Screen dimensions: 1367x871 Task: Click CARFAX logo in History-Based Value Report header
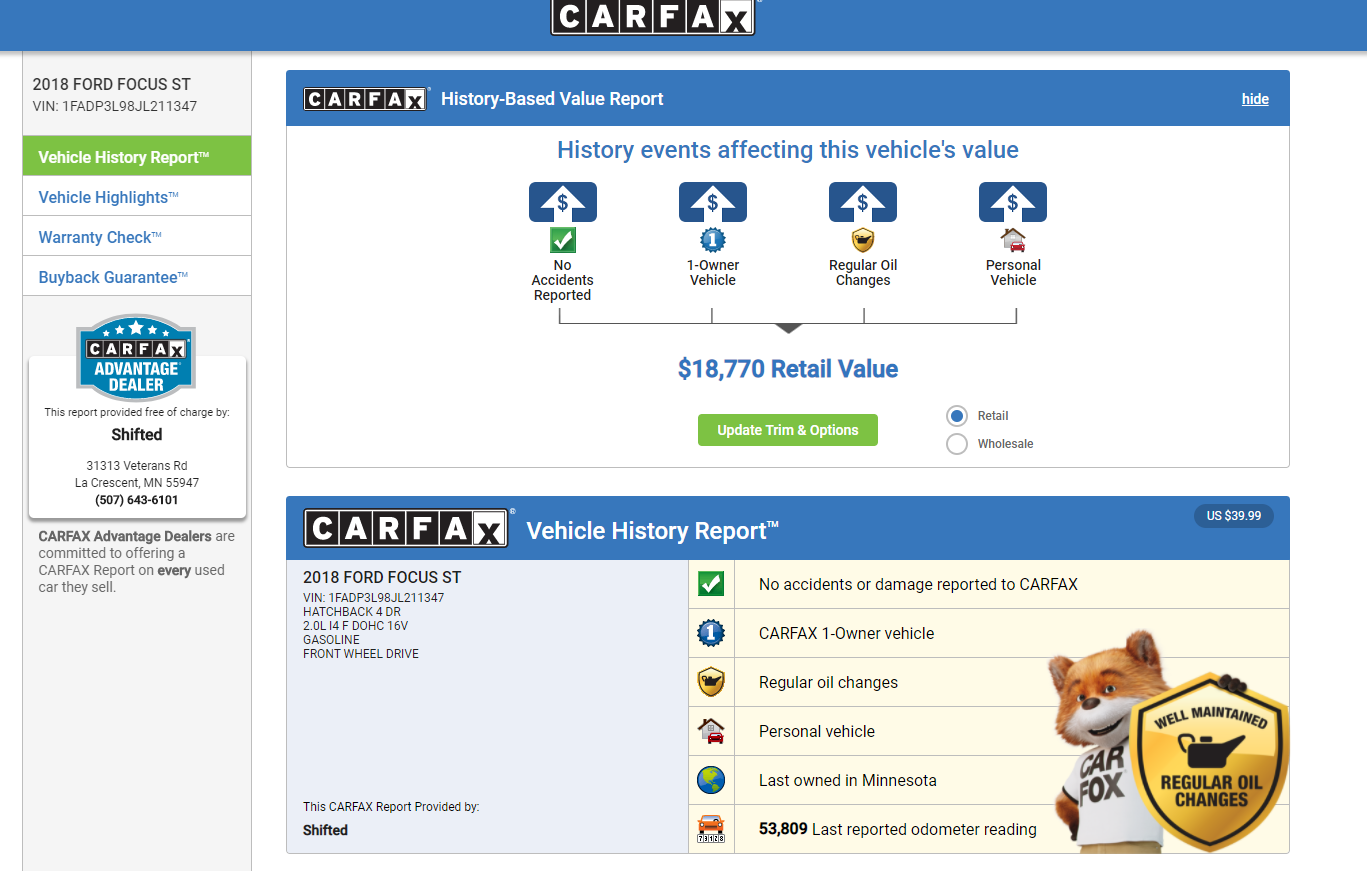tap(366, 99)
